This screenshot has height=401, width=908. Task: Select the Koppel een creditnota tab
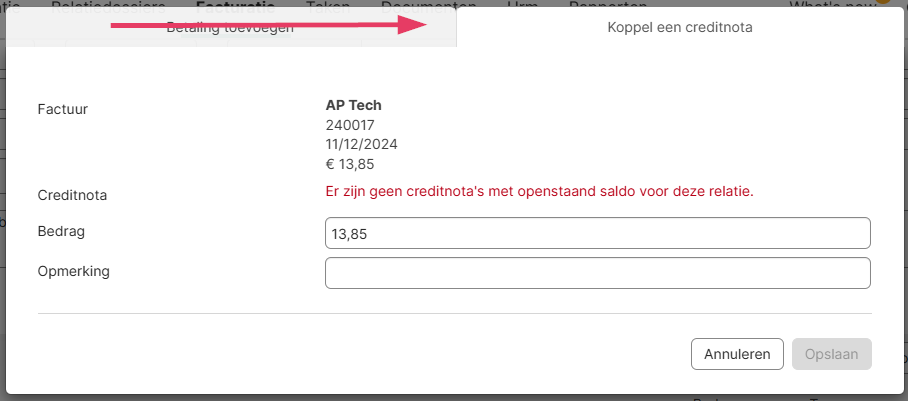tap(680, 28)
